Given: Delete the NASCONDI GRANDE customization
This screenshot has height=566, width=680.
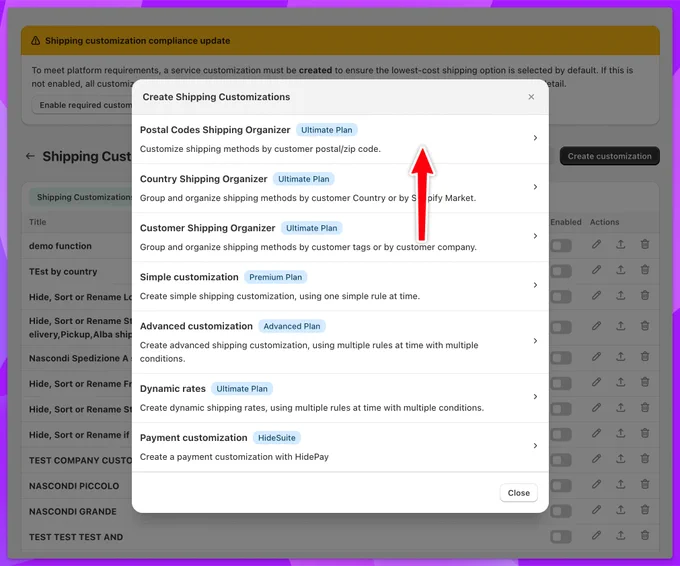Looking at the screenshot, I should pyautogui.click(x=645, y=510).
